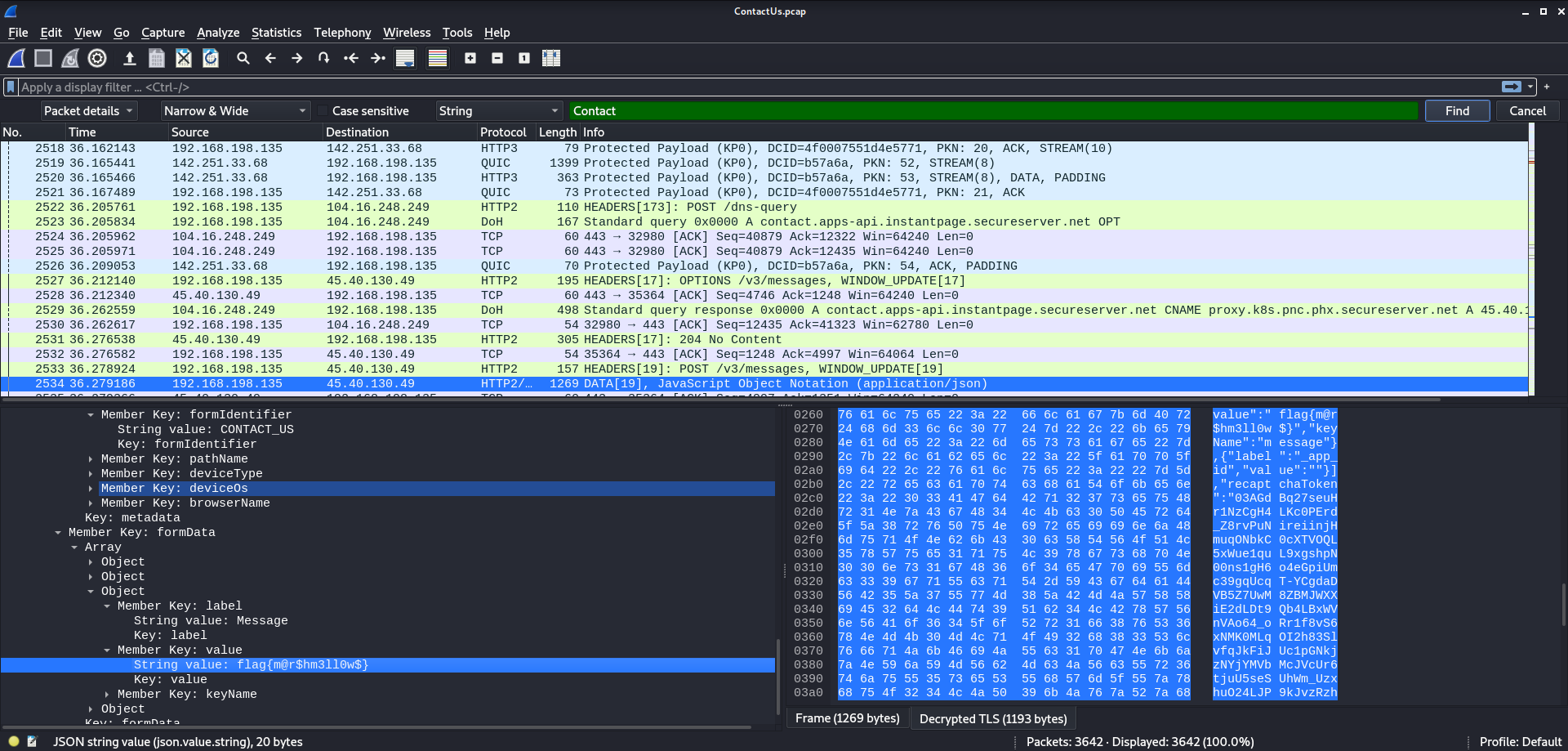This screenshot has width=1568, height=751.
Task: Open the Telephony menu
Action: (x=342, y=33)
